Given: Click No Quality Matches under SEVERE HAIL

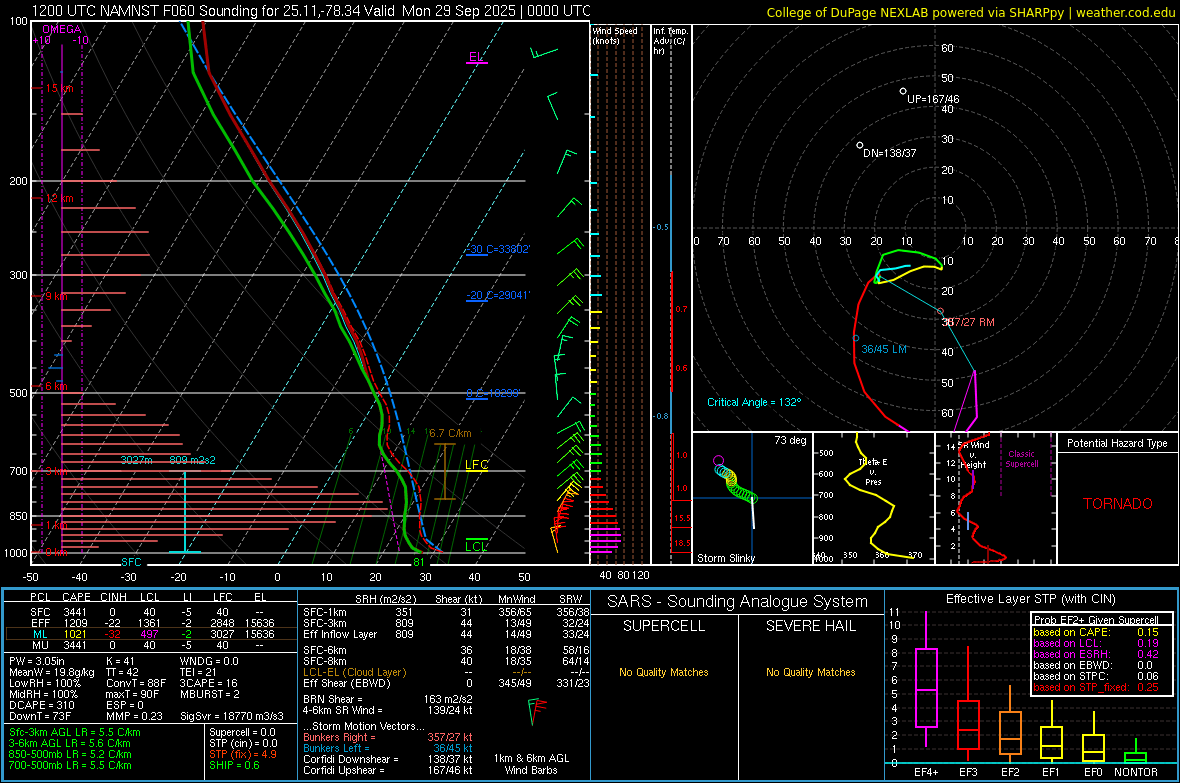Looking at the screenshot, I should click(810, 672).
